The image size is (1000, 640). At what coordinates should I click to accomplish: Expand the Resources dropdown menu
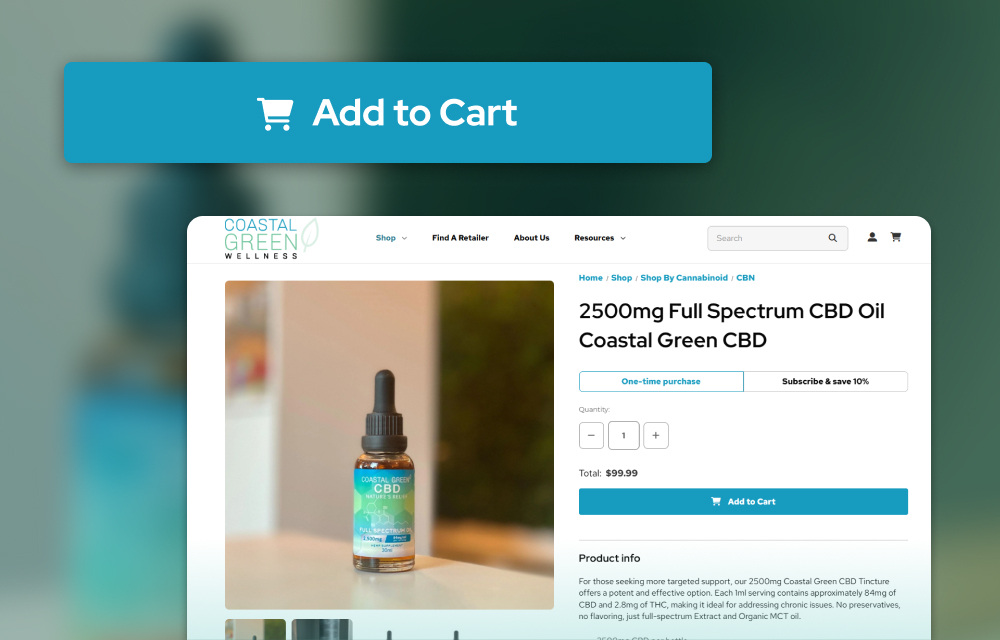coord(599,238)
